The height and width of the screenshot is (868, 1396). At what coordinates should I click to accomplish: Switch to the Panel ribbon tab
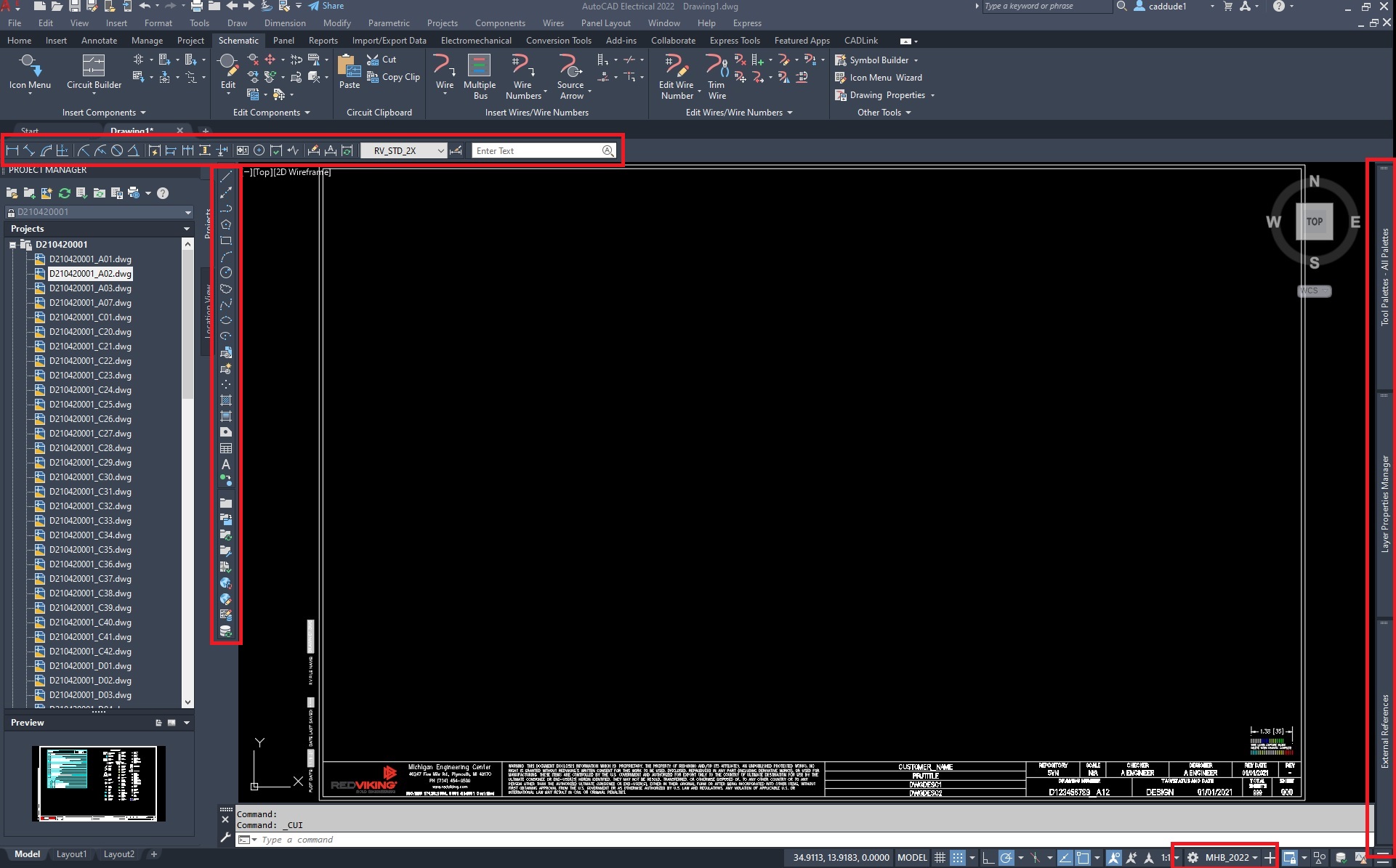pyautogui.click(x=283, y=41)
